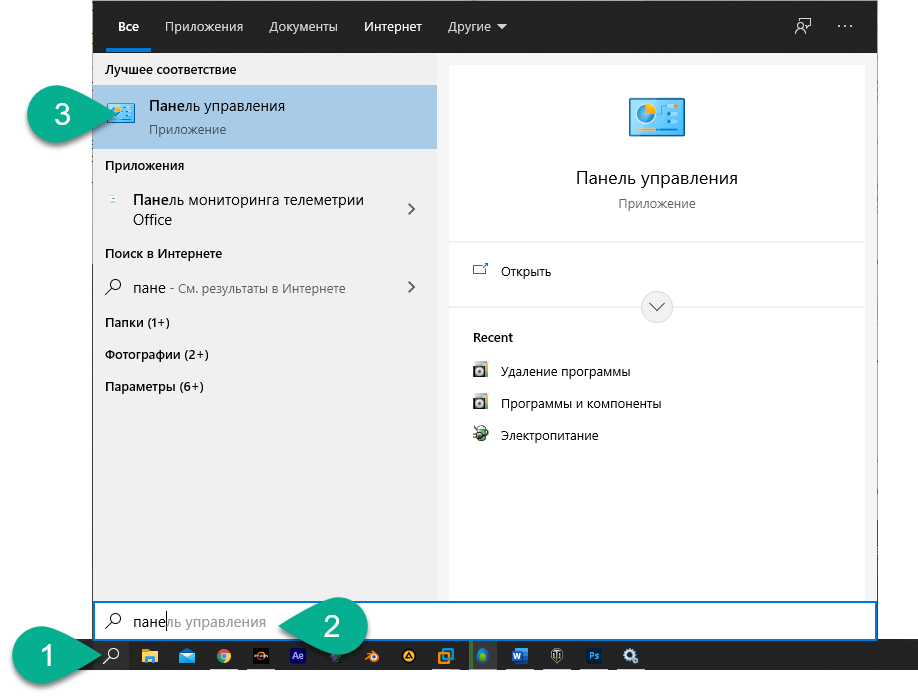Launch Photoshop from the taskbar

tap(594, 656)
